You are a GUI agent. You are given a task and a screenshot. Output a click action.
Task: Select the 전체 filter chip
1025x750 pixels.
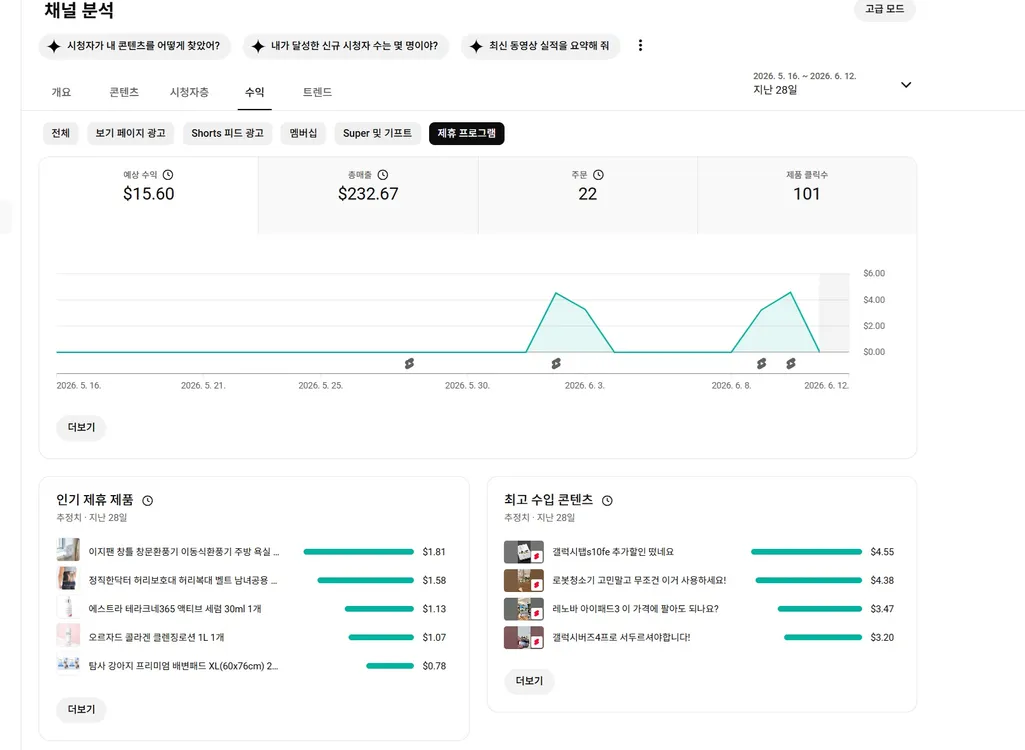click(61, 133)
